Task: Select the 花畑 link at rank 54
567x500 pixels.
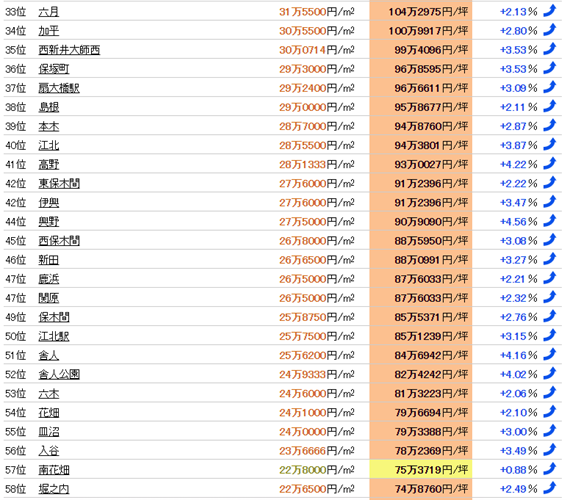Action: pyautogui.click(x=48, y=412)
